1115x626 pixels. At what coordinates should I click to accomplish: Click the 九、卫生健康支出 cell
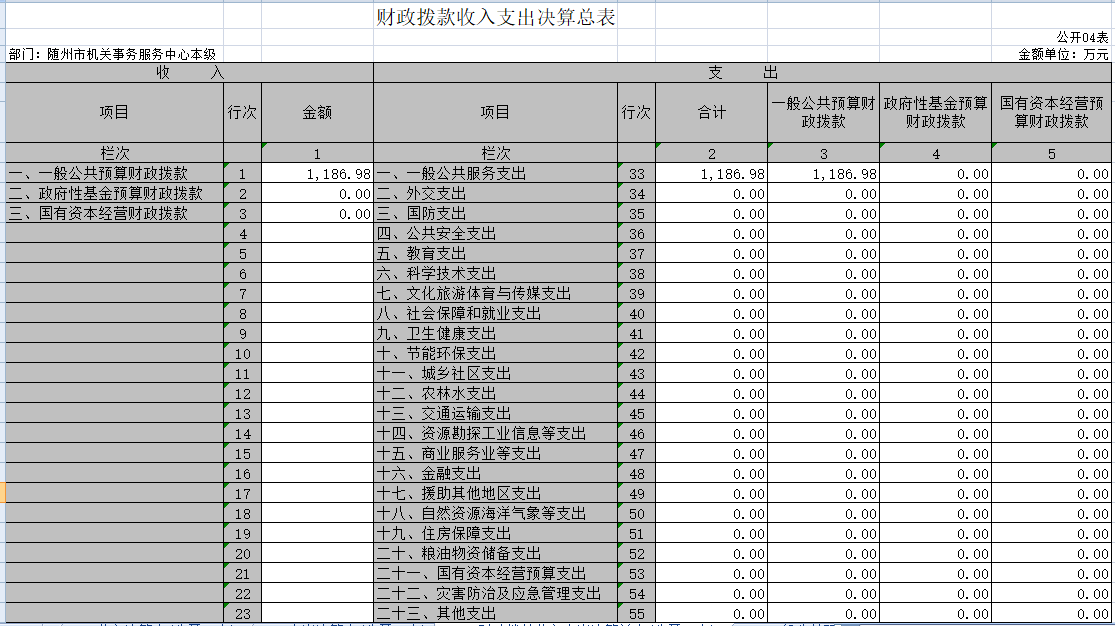[x=436, y=334]
